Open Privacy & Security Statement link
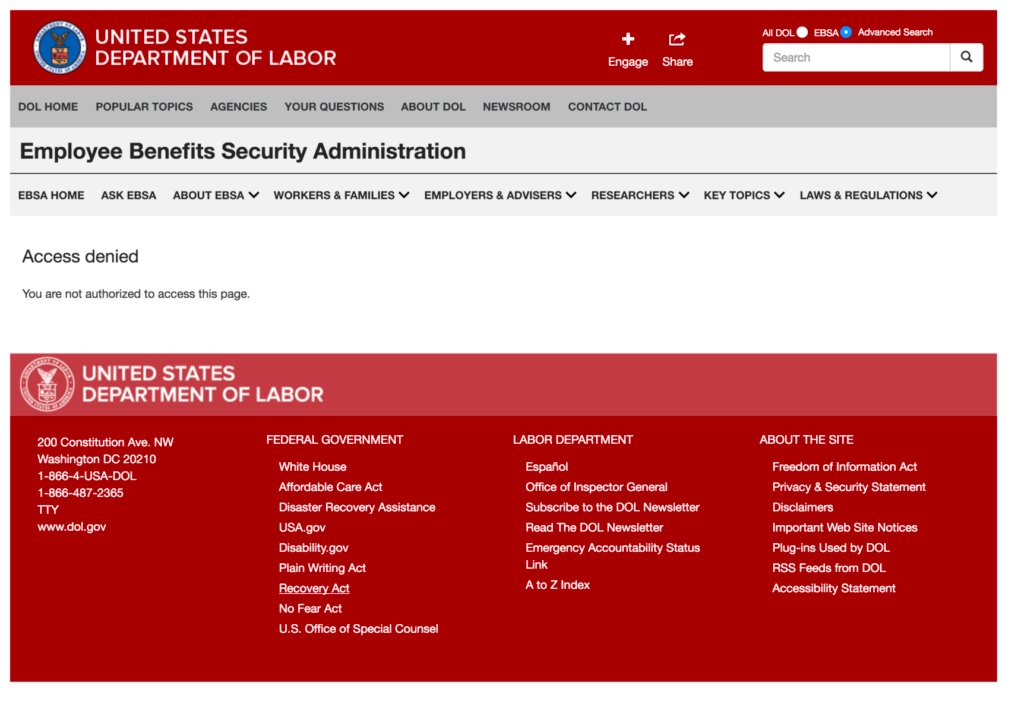This screenshot has width=1024, height=713. (848, 487)
